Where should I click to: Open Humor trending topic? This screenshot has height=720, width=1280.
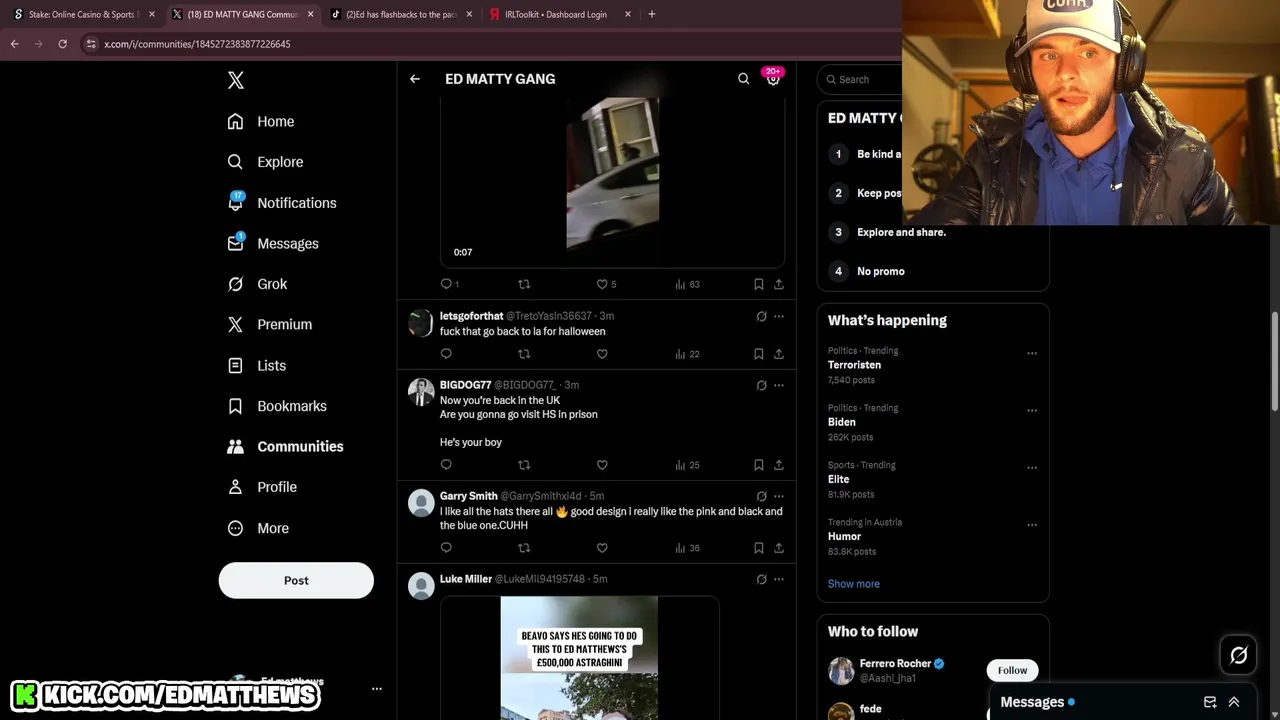(844, 536)
